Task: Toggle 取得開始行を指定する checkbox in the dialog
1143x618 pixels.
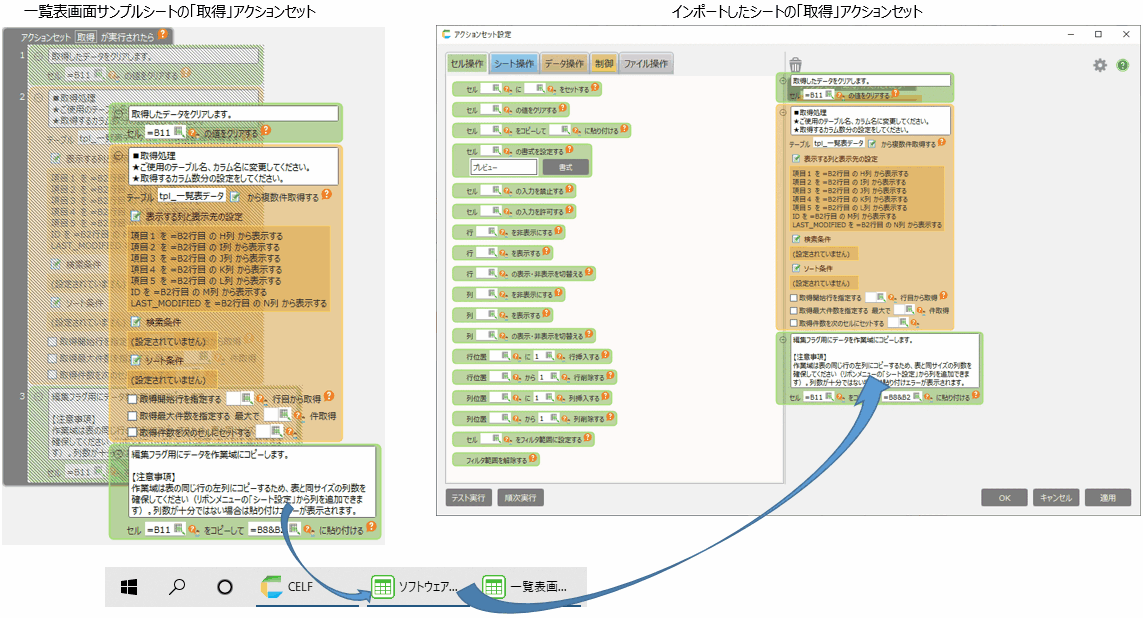Action: [794, 297]
